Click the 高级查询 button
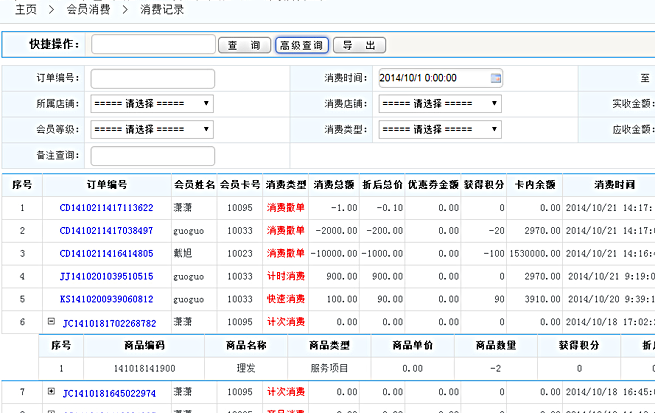The height and width of the screenshot is (413, 655). (302, 45)
